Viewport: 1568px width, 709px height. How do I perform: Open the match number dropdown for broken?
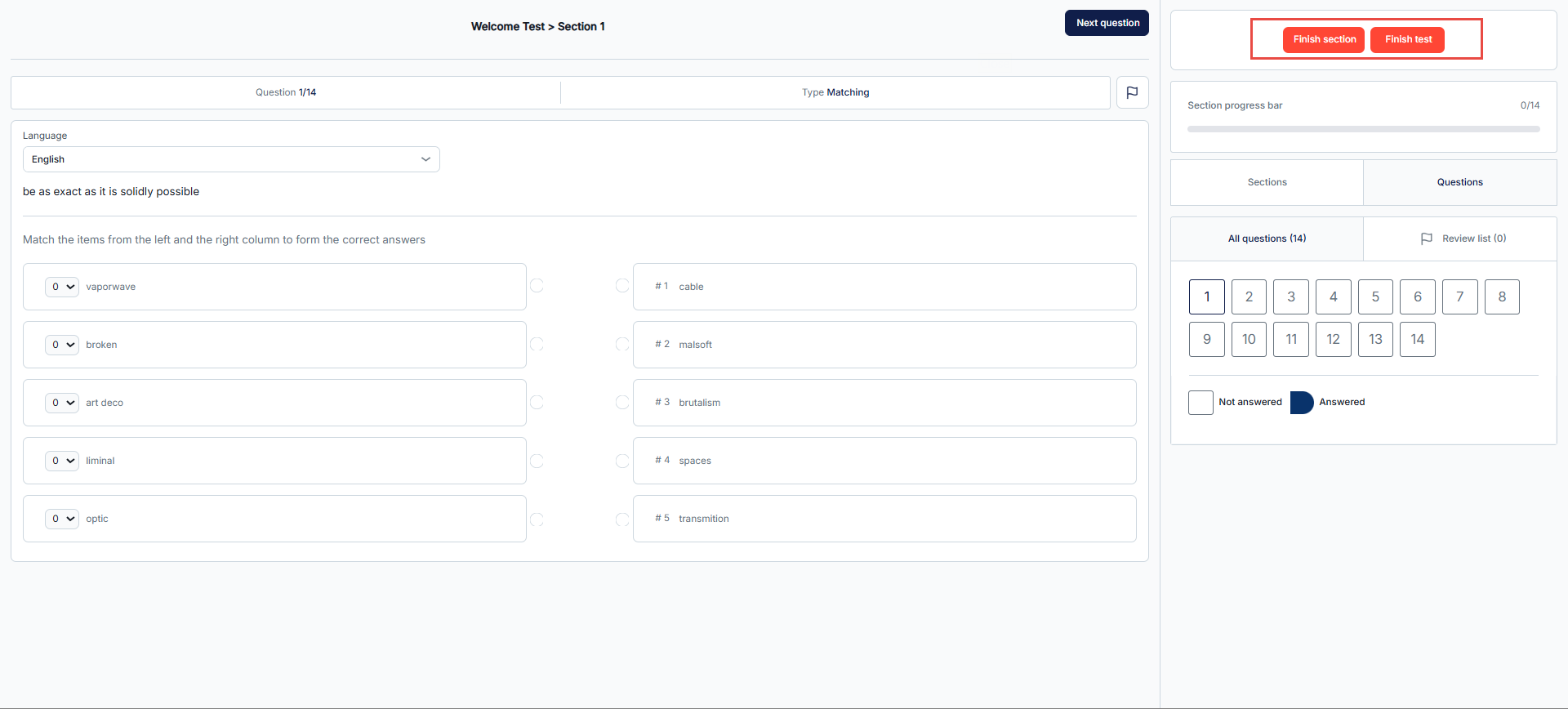(x=62, y=345)
